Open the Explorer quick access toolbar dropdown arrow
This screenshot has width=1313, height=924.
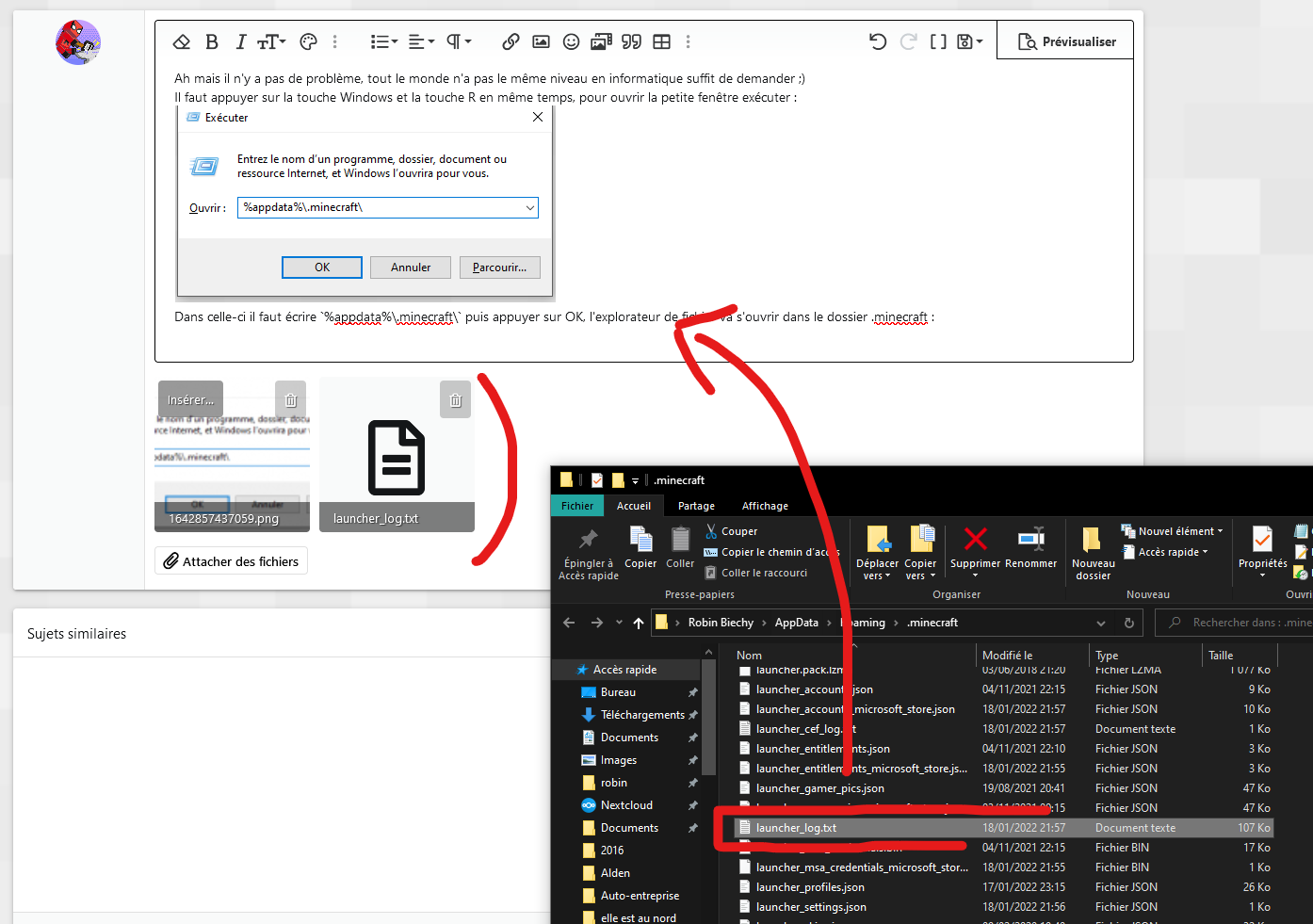(635, 480)
